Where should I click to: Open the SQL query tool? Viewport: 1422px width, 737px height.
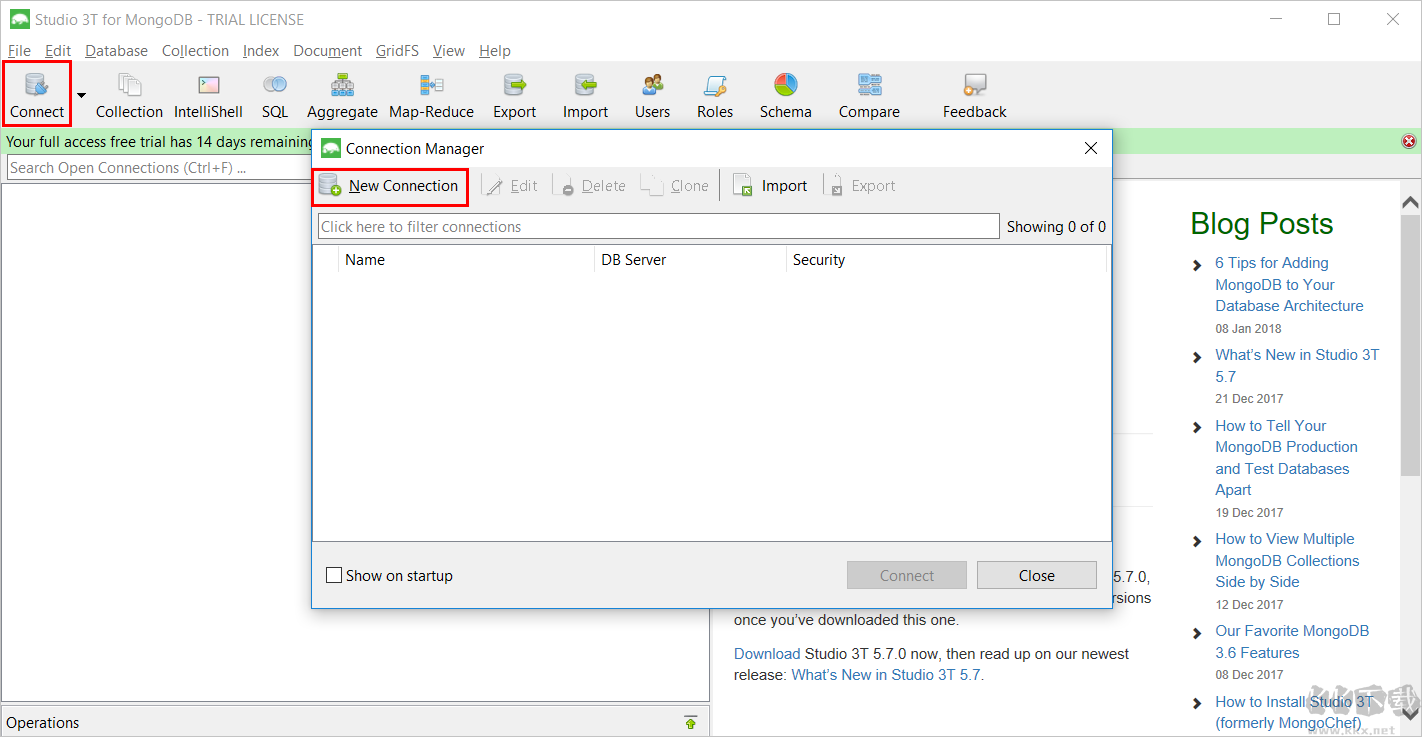(x=275, y=95)
